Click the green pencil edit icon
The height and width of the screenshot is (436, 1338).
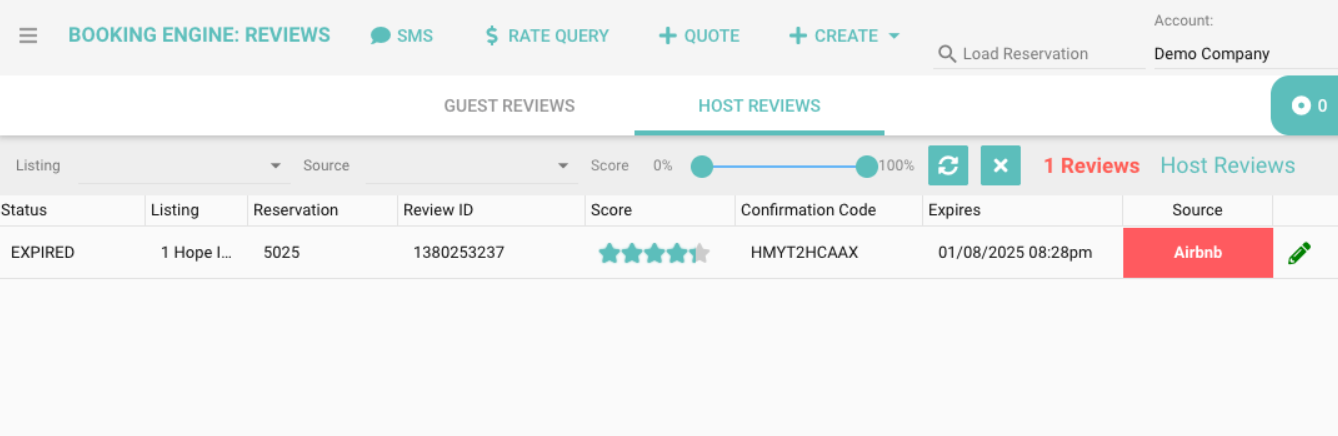[x=1299, y=253]
